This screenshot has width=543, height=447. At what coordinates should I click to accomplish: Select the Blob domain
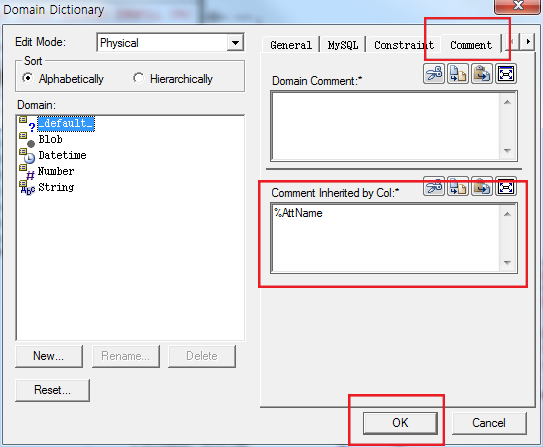coord(50,140)
